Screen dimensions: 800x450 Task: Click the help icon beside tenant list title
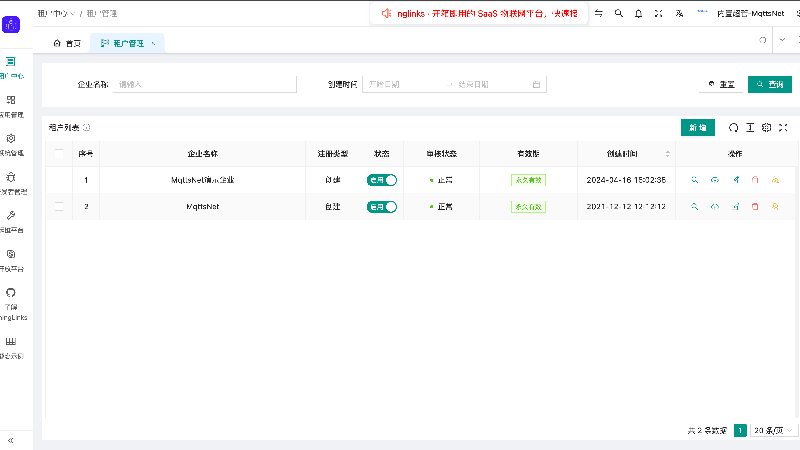click(x=86, y=128)
